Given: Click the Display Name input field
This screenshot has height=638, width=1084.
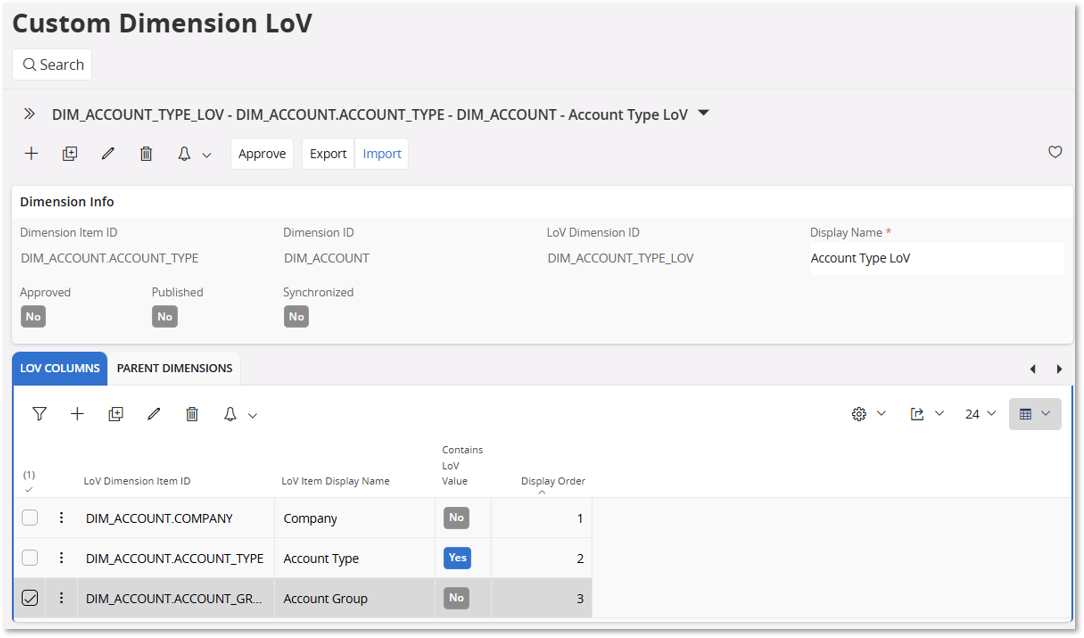Looking at the screenshot, I should (937, 259).
